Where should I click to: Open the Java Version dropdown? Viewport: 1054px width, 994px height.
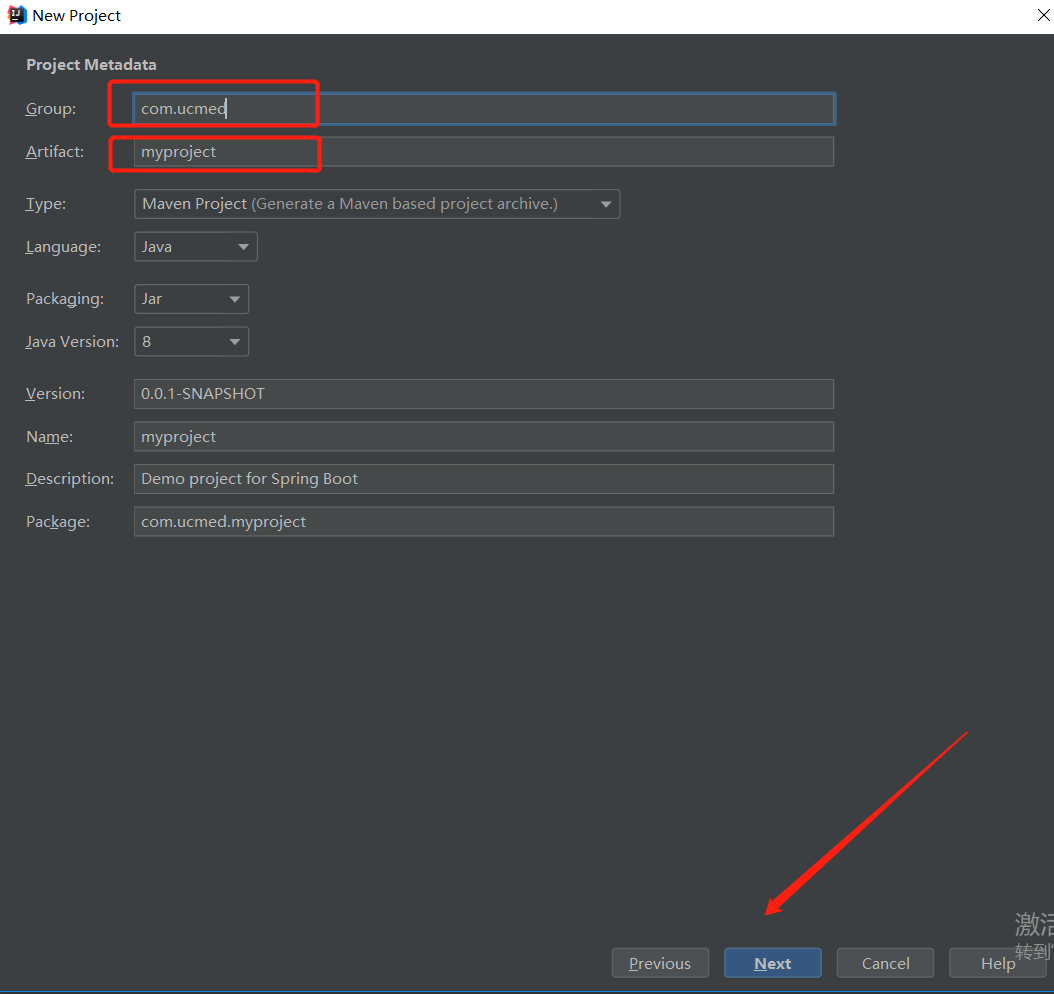click(192, 341)
